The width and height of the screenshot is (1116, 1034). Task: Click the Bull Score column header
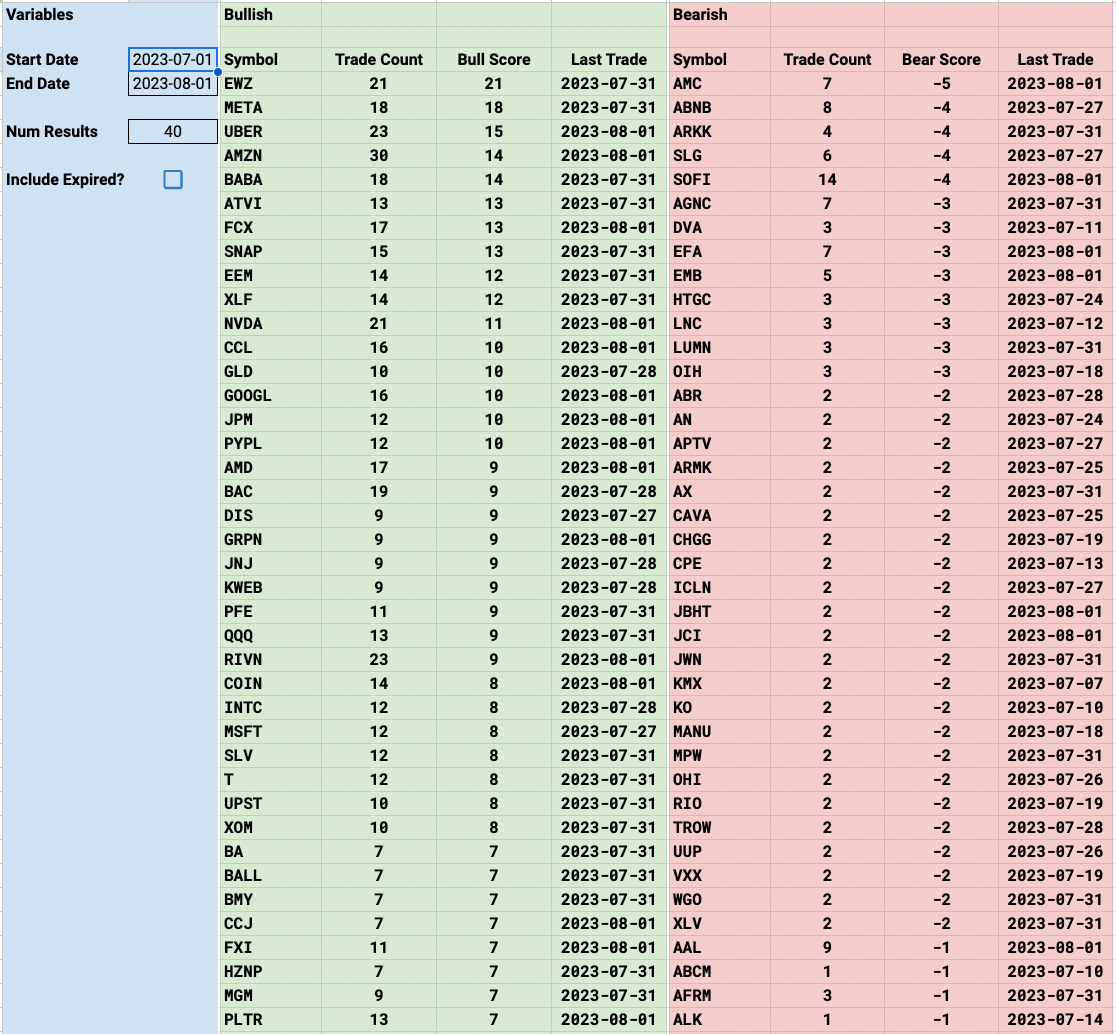click(x=494, y=60)
